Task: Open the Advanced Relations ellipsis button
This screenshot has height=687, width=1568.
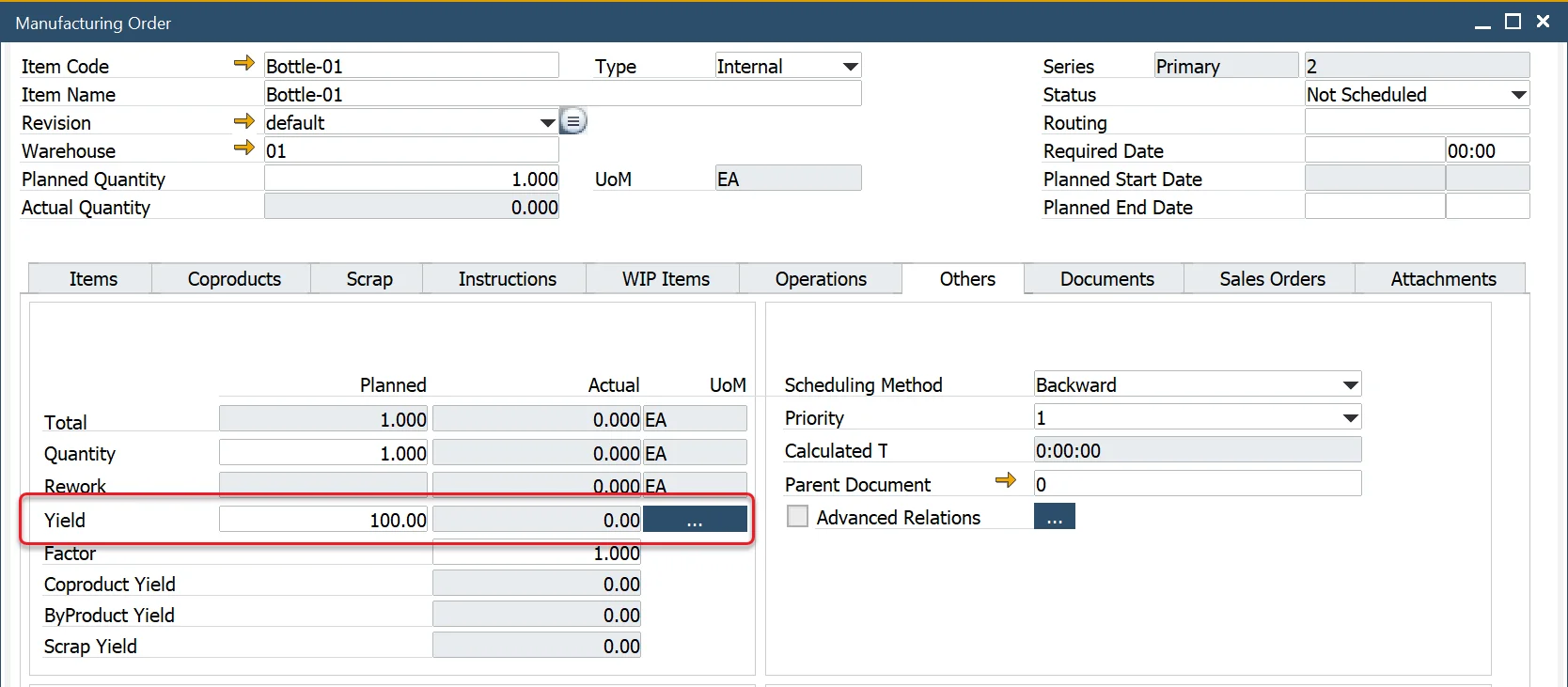Action: 1054,517
